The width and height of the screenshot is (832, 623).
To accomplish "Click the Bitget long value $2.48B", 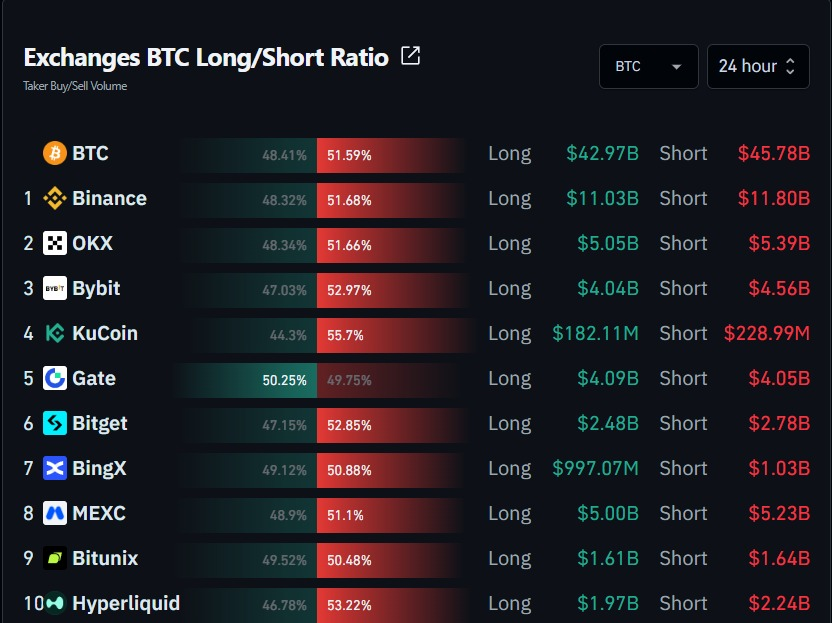I will pos(608,423).
